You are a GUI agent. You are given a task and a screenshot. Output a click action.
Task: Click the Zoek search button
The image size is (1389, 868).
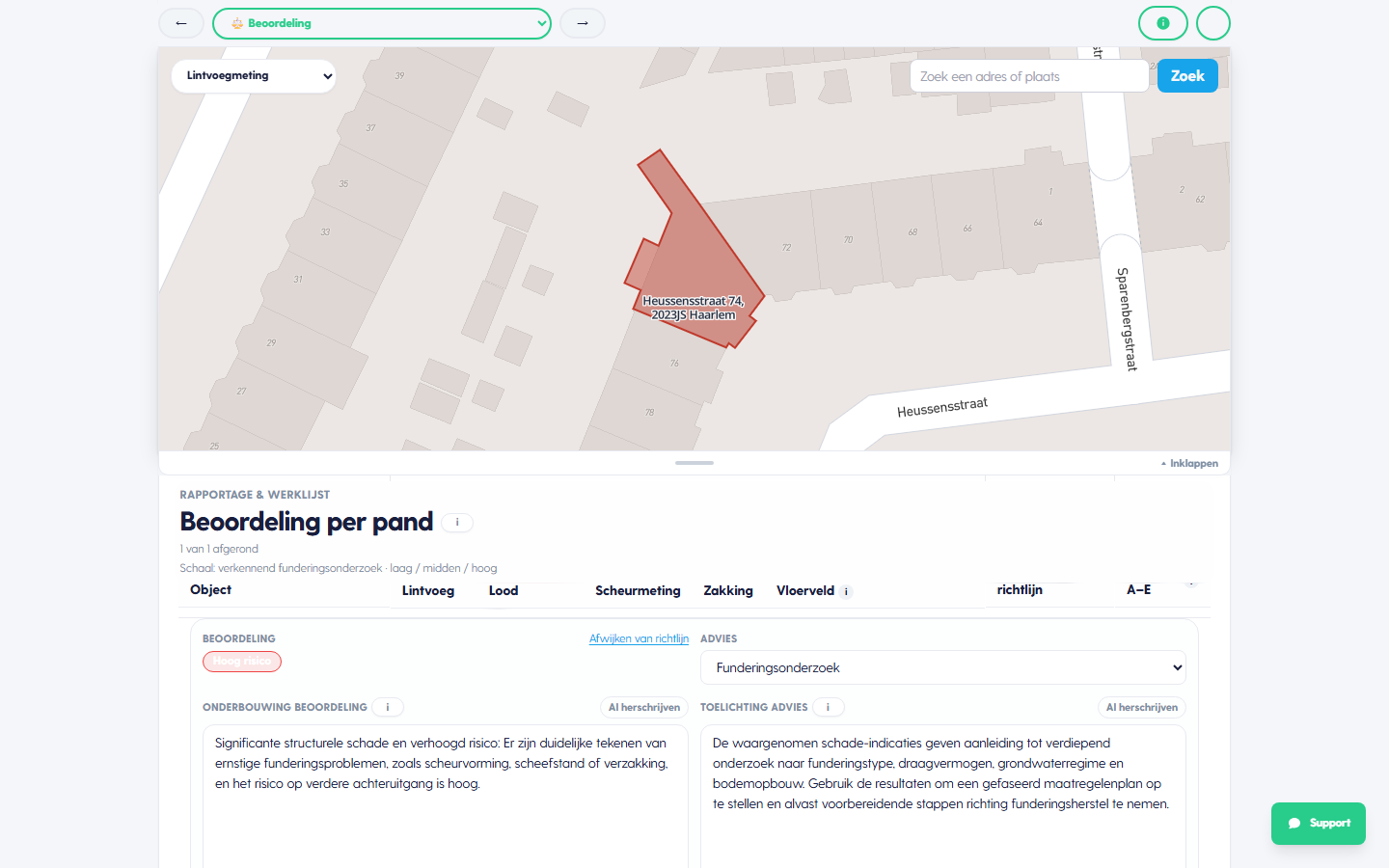coord(1187,76)
